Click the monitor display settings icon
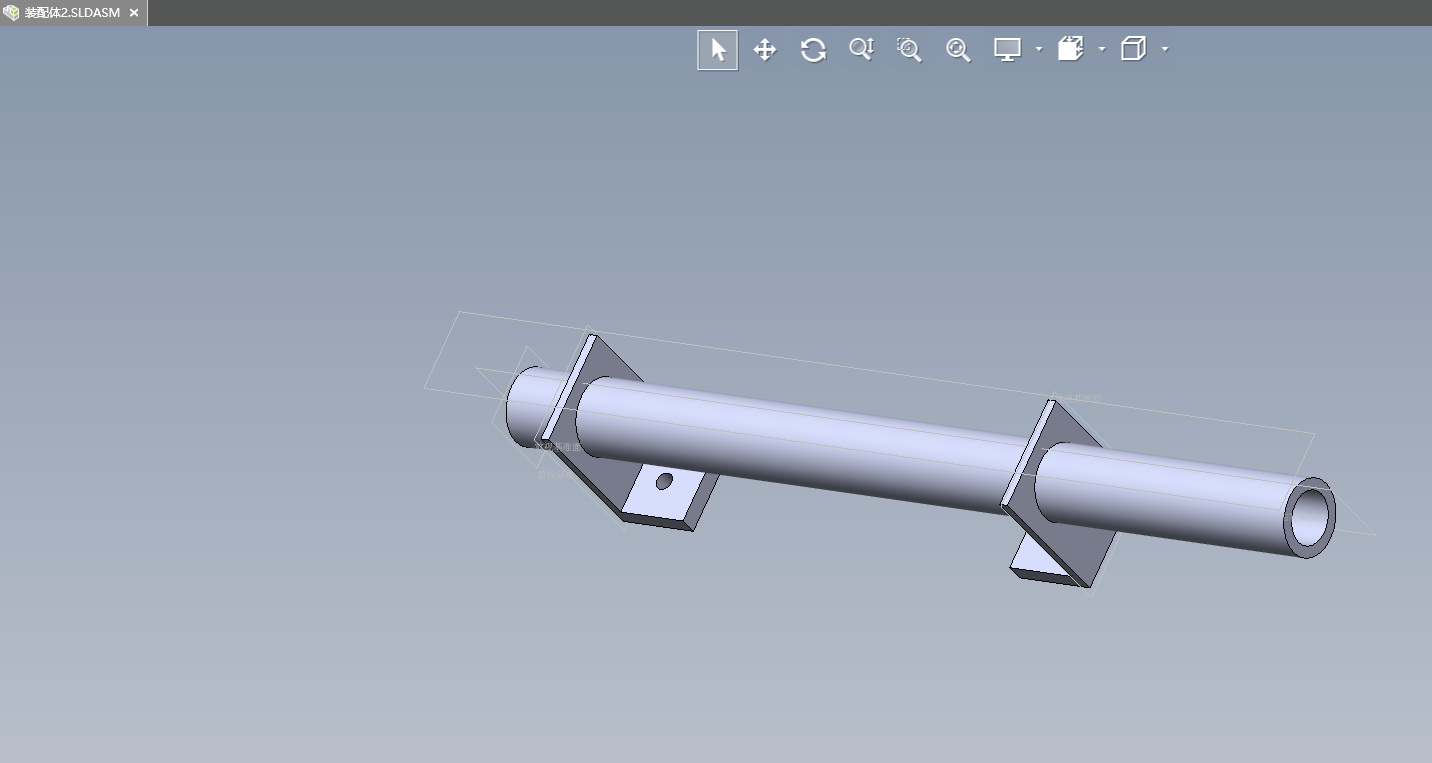The width and height of the screenshot is (1432, 763). 1007,50
